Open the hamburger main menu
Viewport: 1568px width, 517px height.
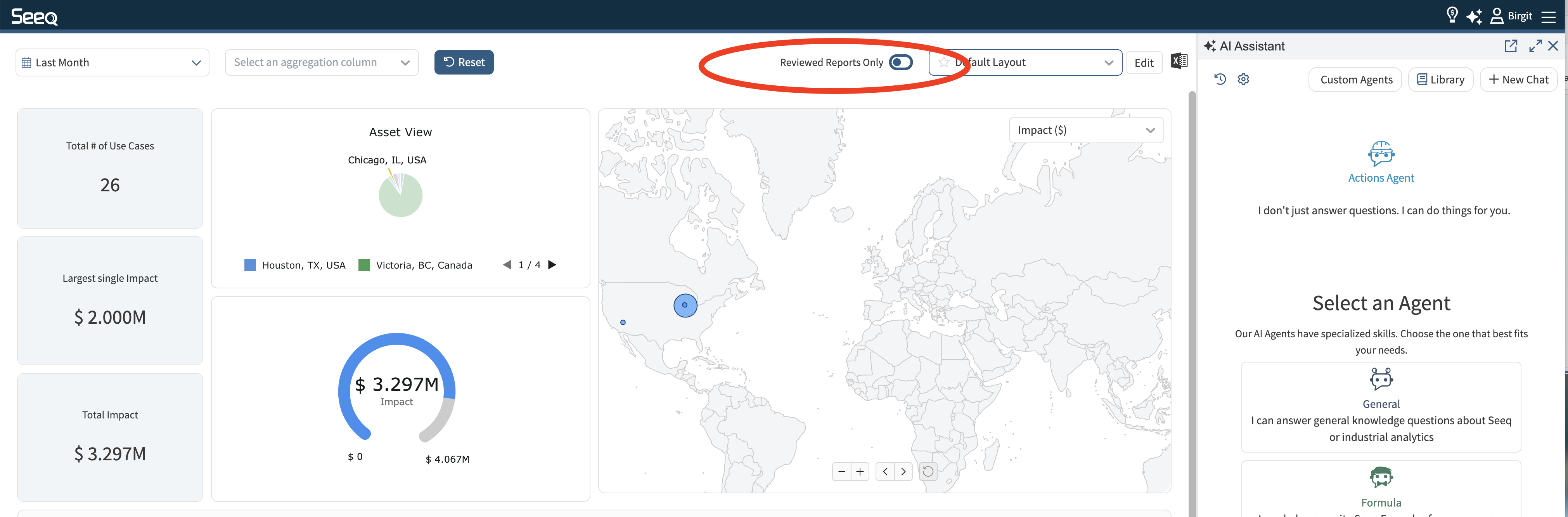click(1549, 16)
